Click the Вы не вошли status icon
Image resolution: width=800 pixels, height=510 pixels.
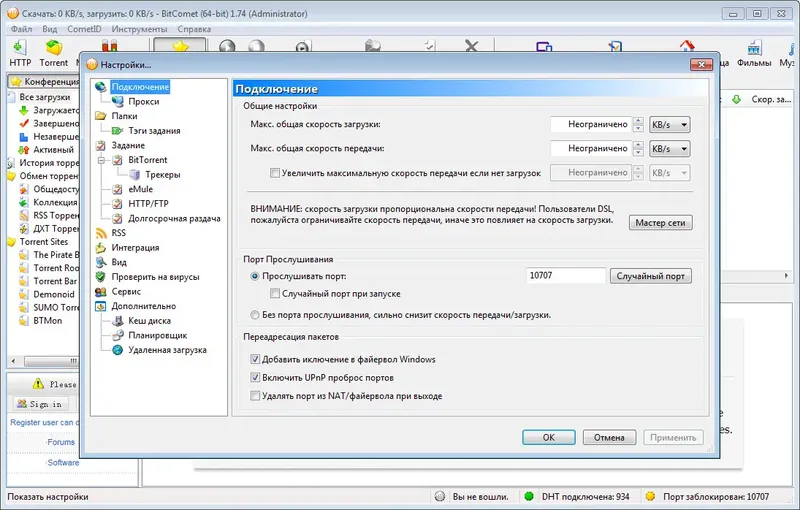[x=440, y=496]
